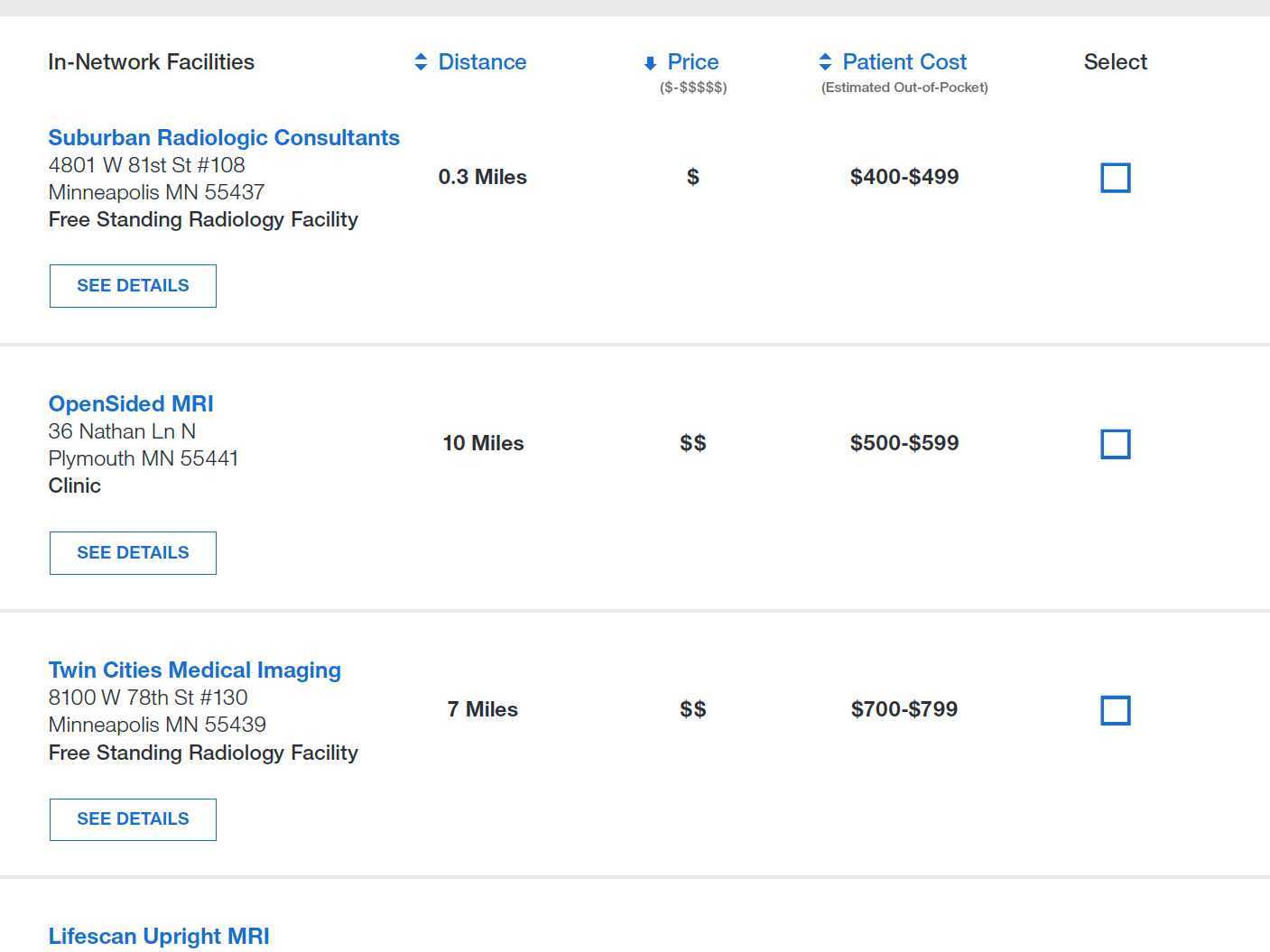1270x952 pixels.
Task: Select Twin Cities Medical Imaging checkbox
Action: [1116, 710]
